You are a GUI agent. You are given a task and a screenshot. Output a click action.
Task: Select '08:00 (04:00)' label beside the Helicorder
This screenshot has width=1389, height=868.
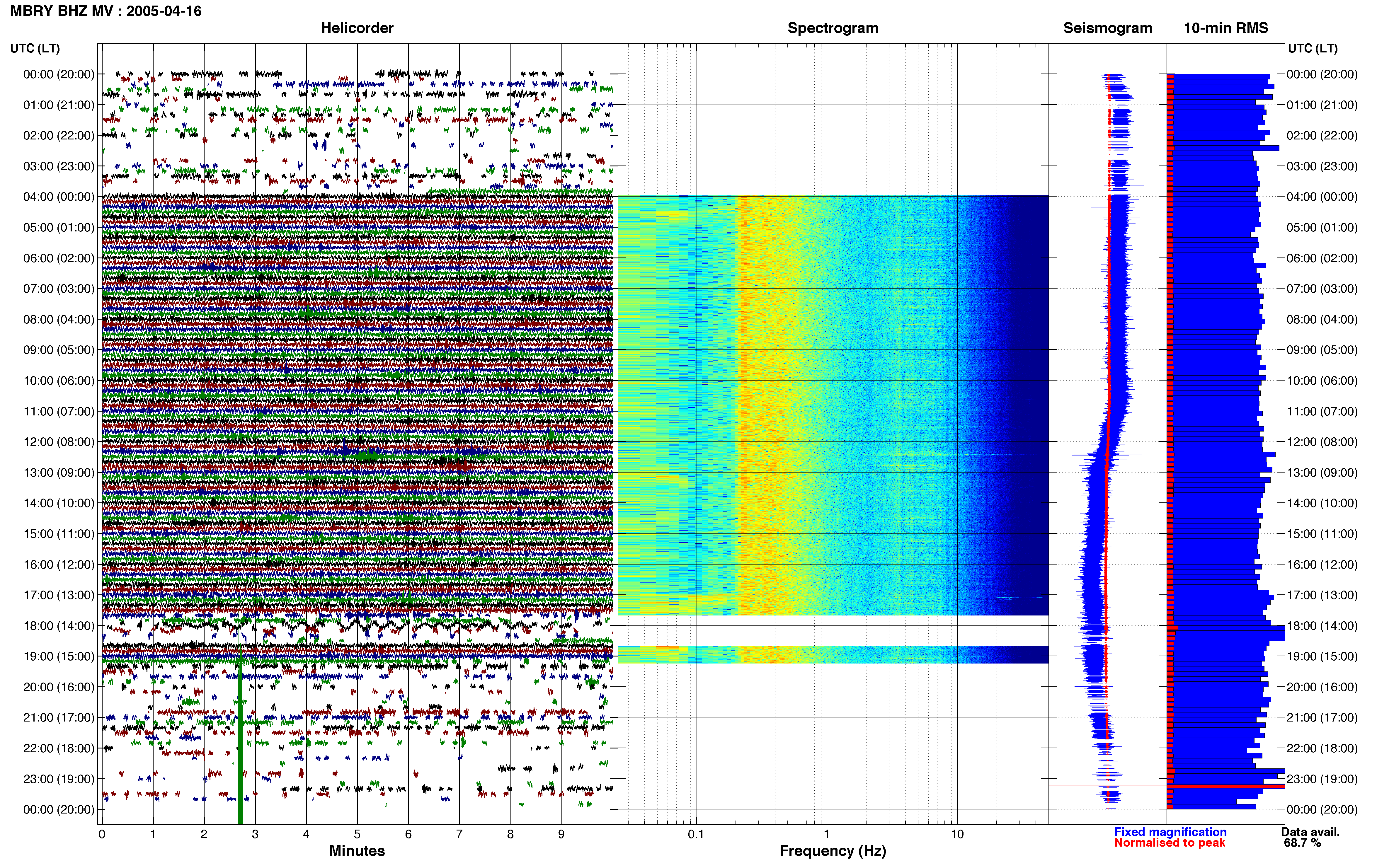(x=59, y=319)
